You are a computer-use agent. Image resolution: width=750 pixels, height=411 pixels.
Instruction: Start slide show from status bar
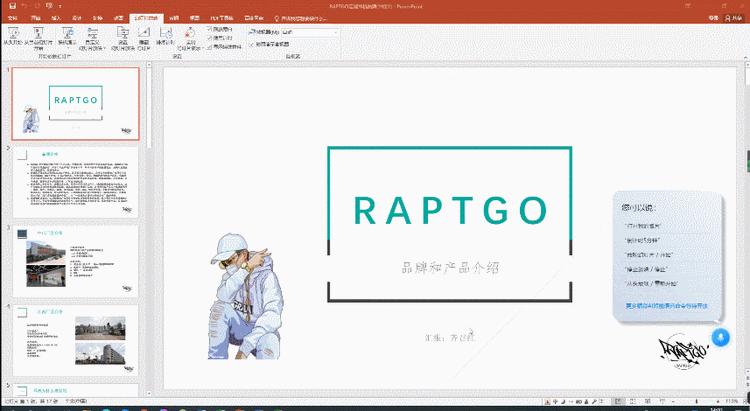pyautogui.click(x=662, y=401)
